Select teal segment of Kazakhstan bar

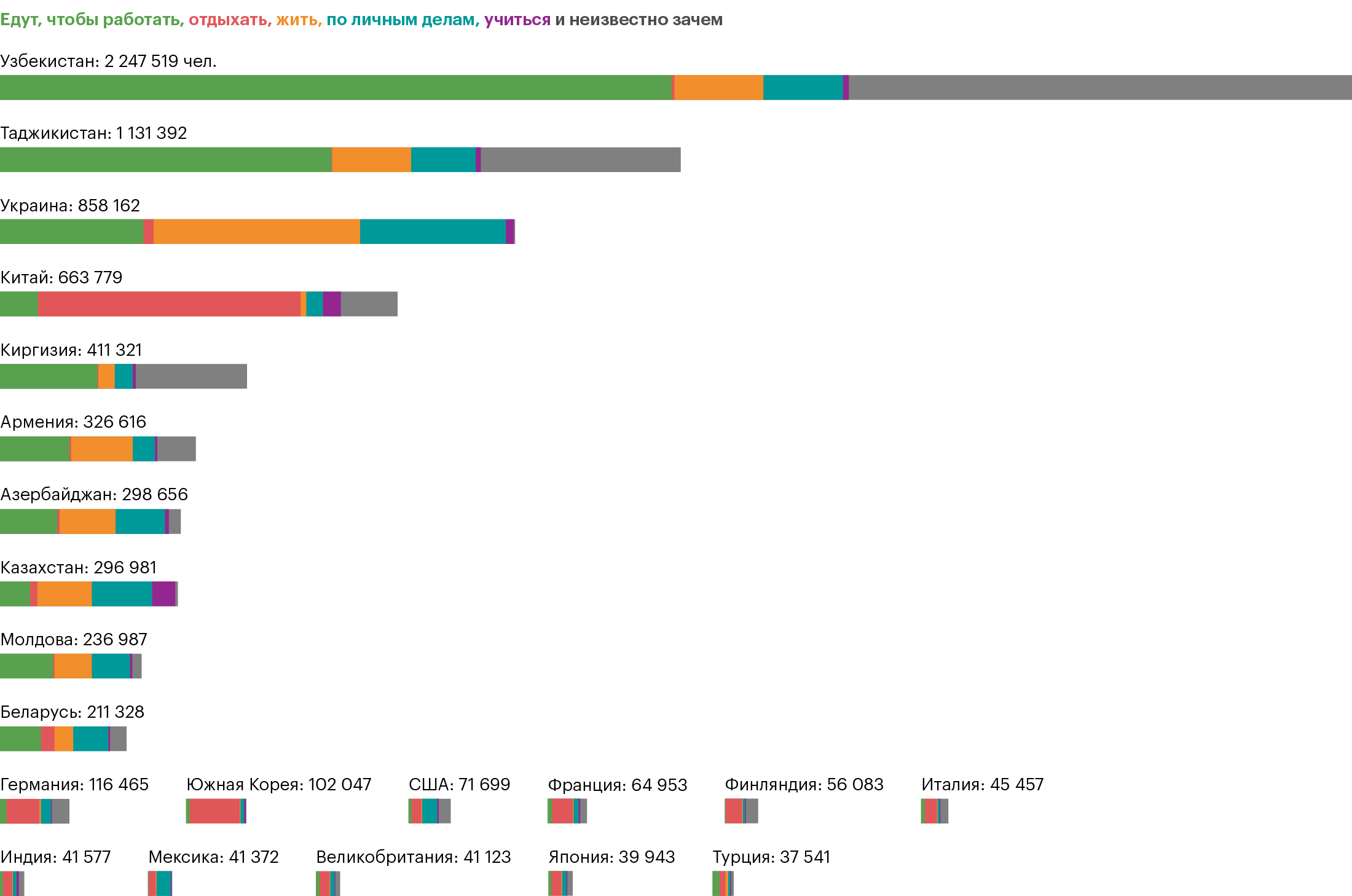(122, 594)
